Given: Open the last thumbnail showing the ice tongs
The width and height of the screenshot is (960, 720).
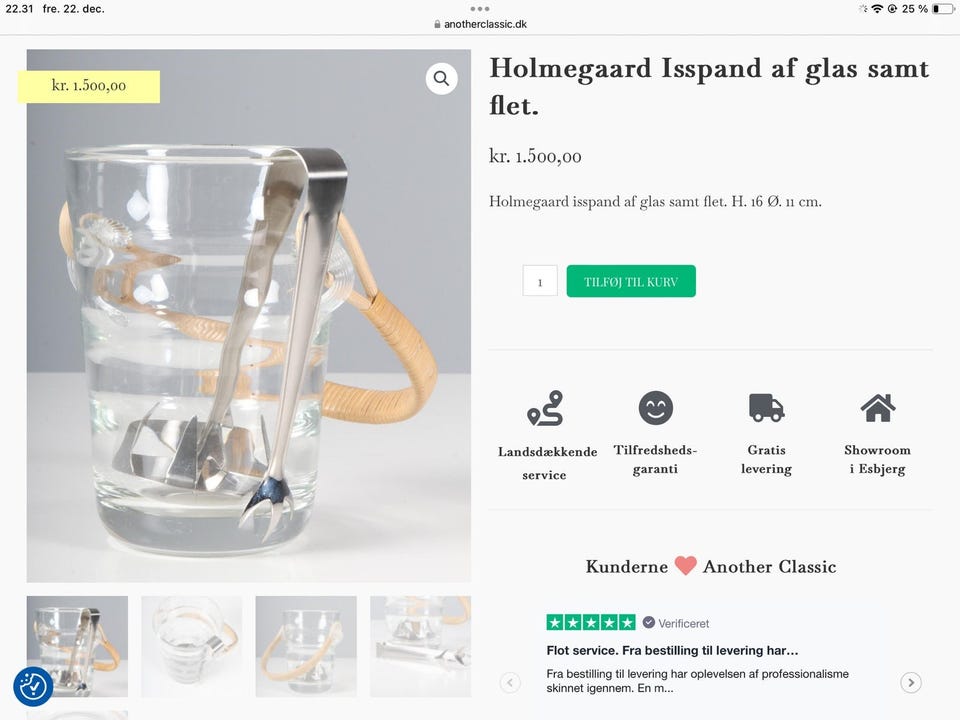Looking at the screenshot, I should pos(420,646).
